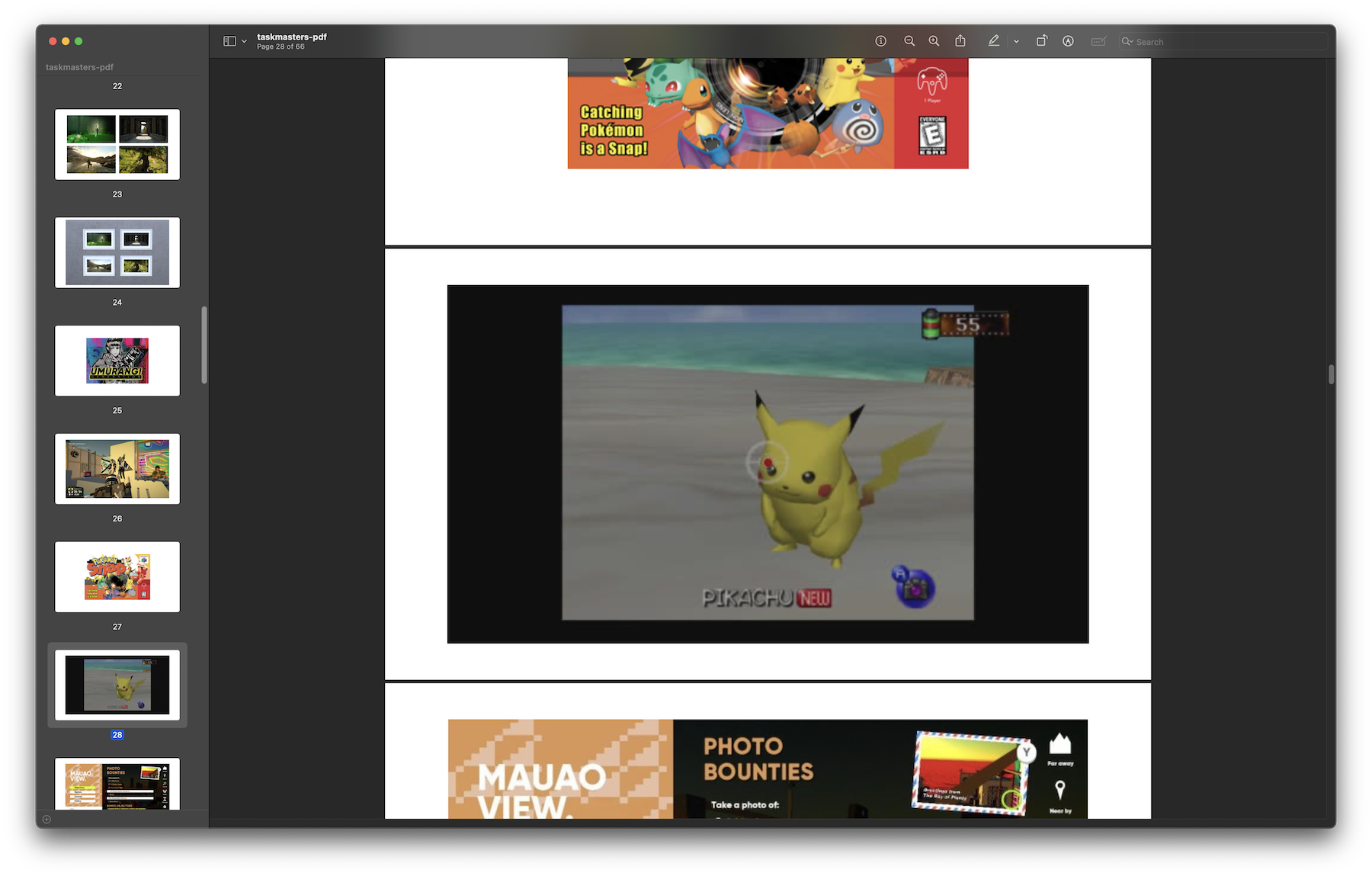Viewport: 1372px width, 876px height.
Task: Select page 23 thumbnail in sidebar
Action: [117, 144]
